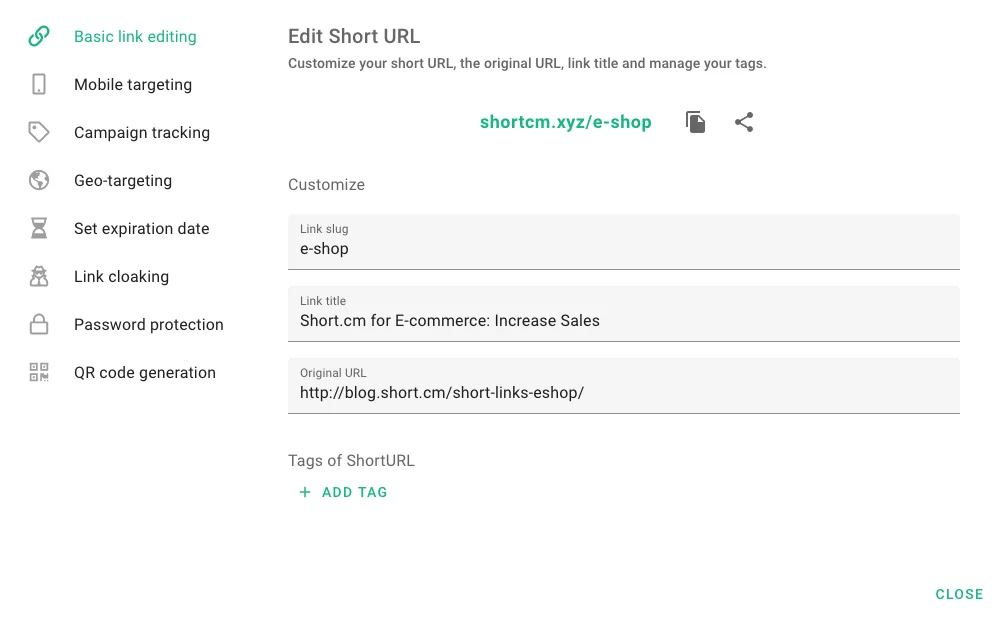
Task: Open the shortcm.xyz/e-shop link
Action: coord(565,121)
